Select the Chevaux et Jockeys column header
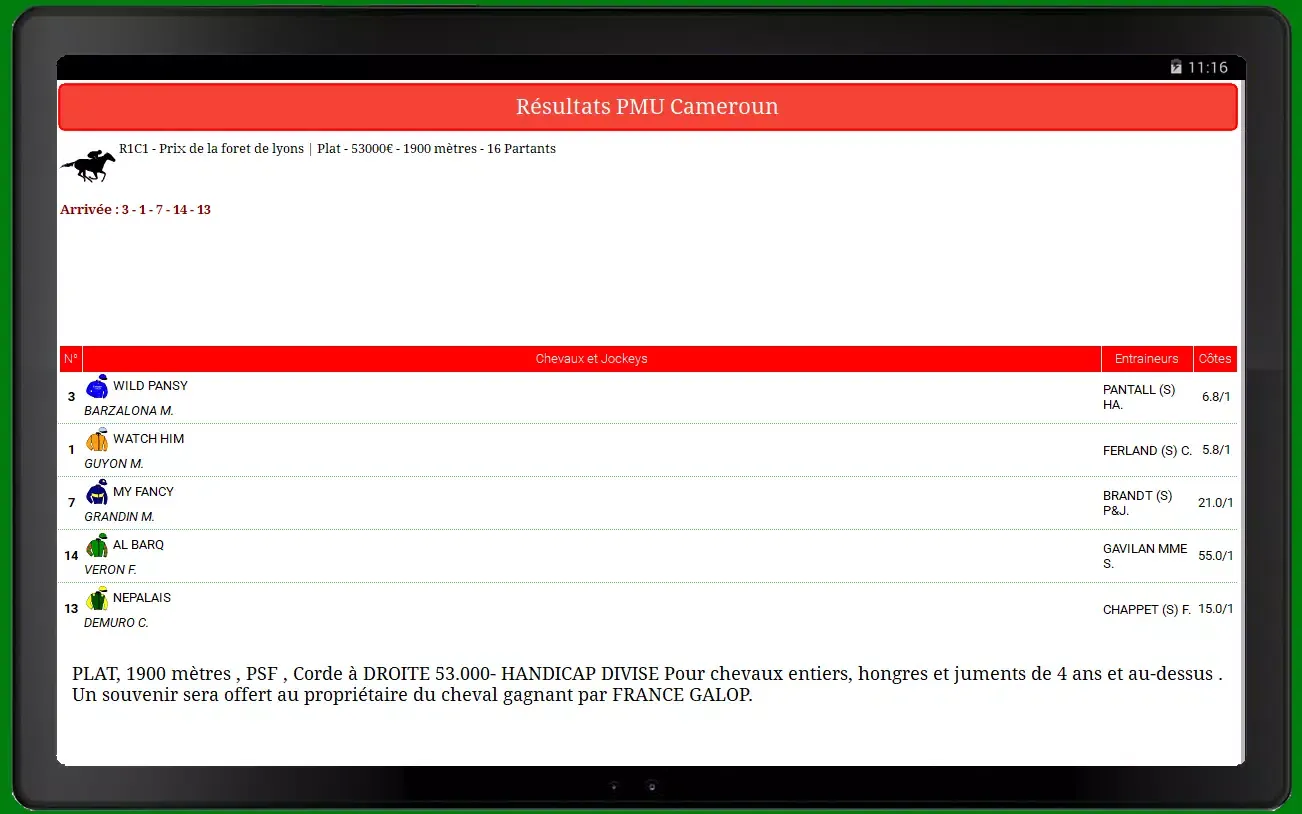This screenshot has height=814, width=1302. pyautogui.click(x=591, y=359)
